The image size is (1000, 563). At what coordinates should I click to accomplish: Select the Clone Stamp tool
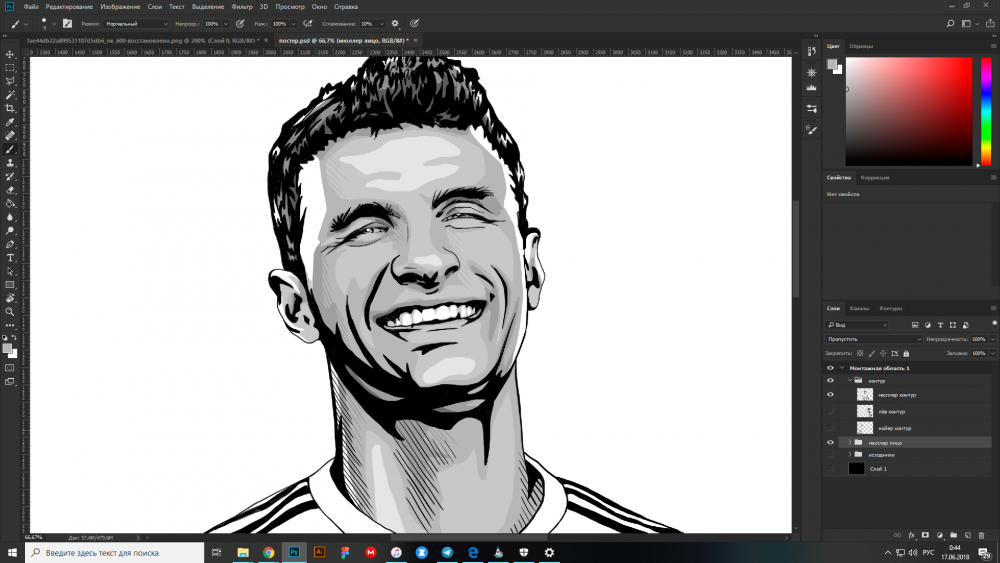click(x=10, y=163)
